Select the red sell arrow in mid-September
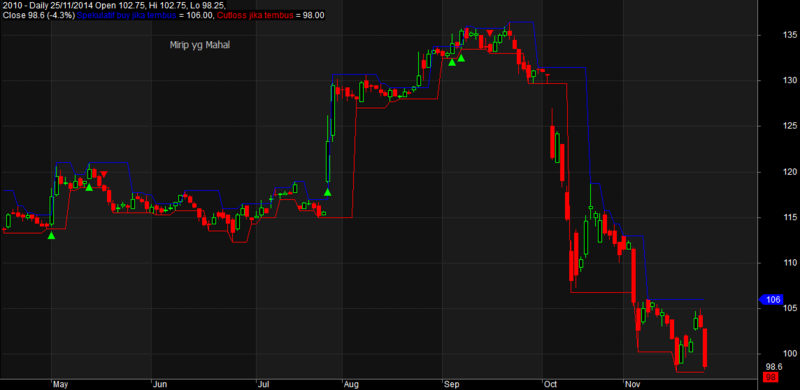 coord(490,33)
